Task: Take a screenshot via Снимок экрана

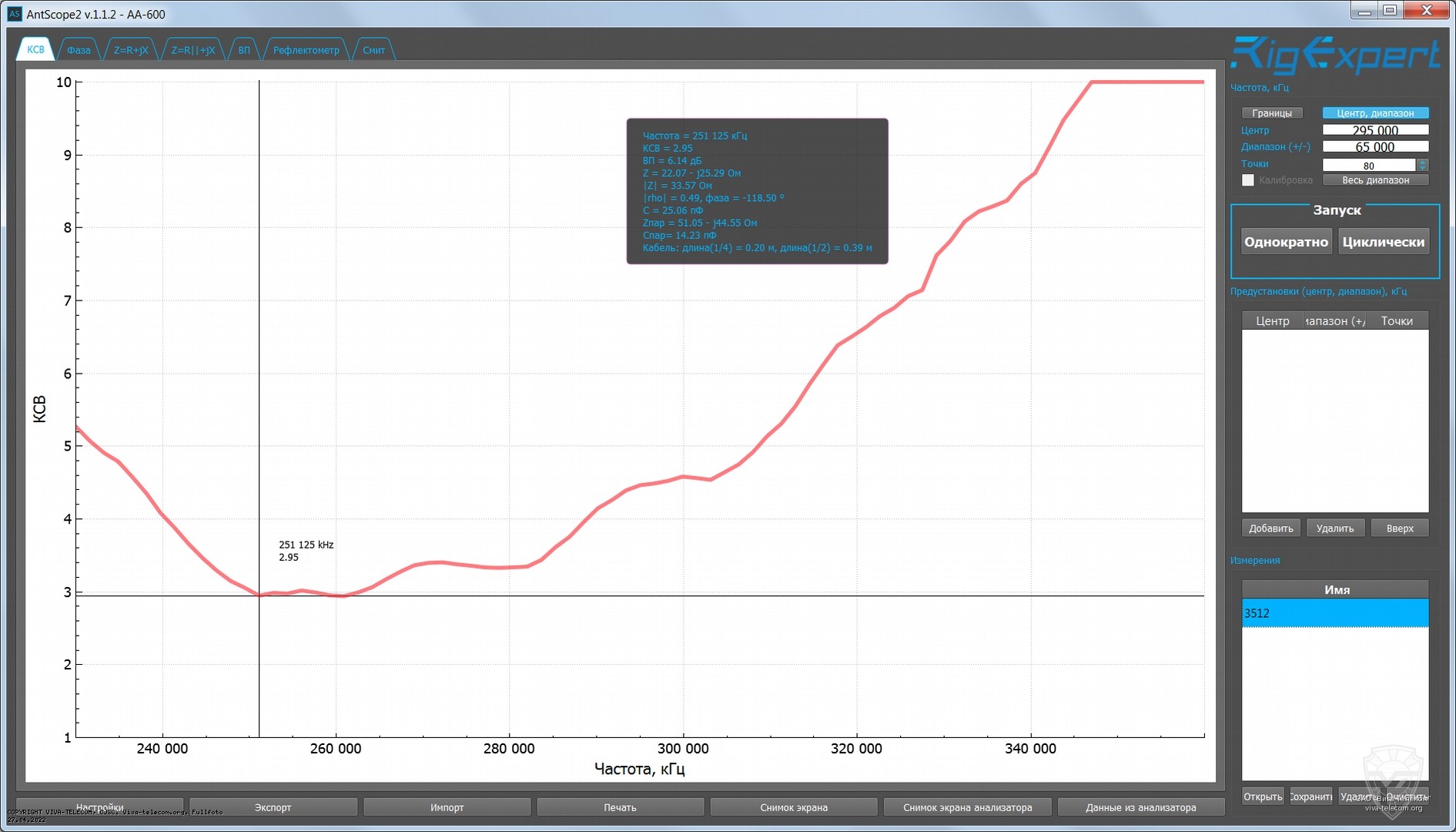Action: pos(793,807)
